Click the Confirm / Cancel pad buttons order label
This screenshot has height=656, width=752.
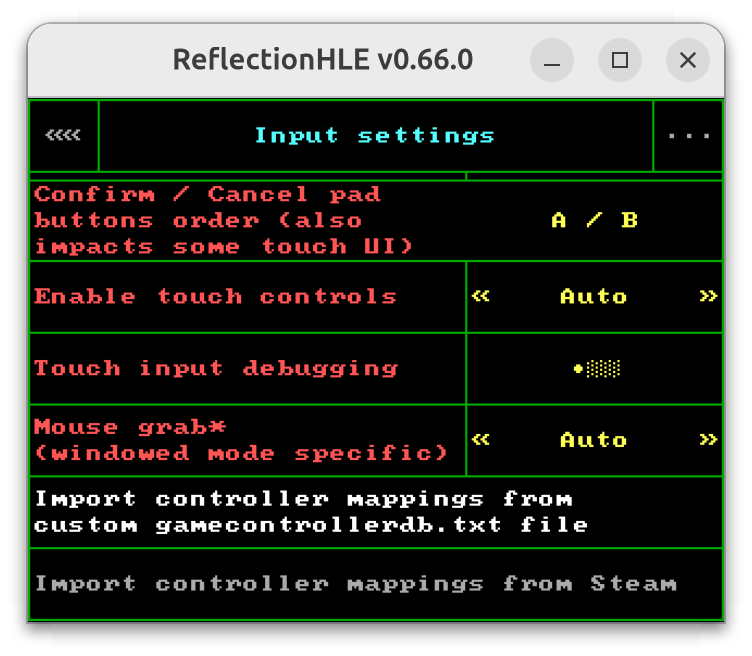(x=223, y=221)
